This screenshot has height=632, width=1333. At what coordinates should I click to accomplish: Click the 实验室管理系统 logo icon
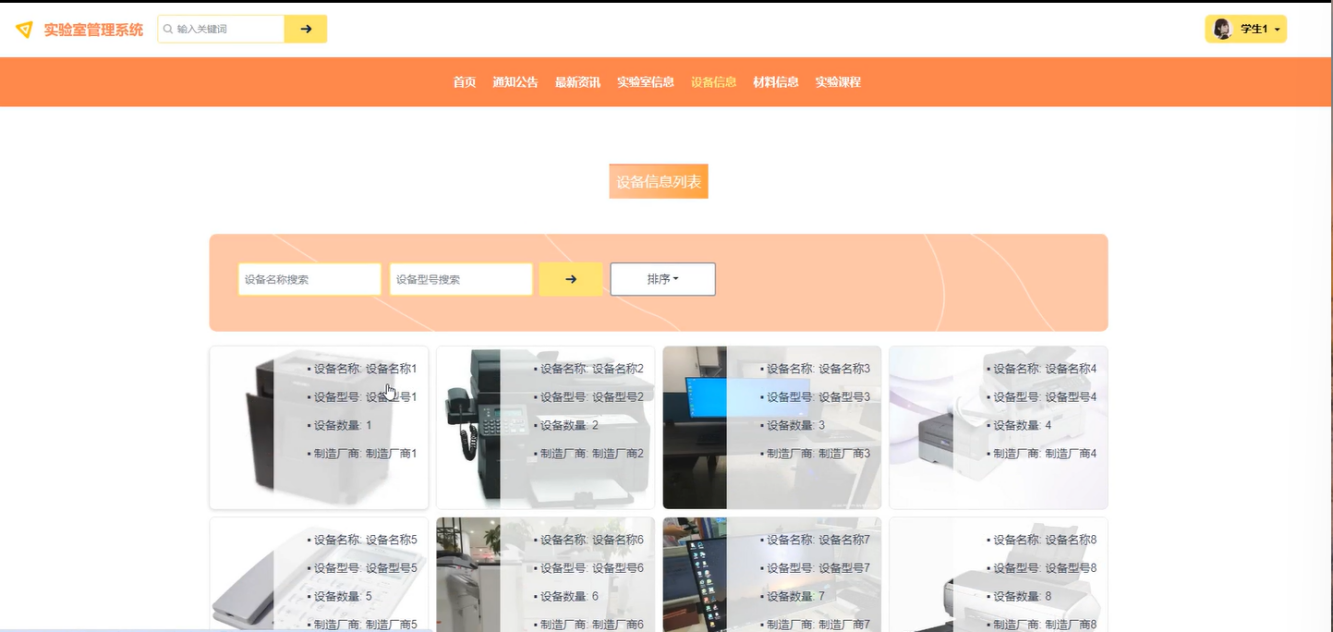click(24, 29)
